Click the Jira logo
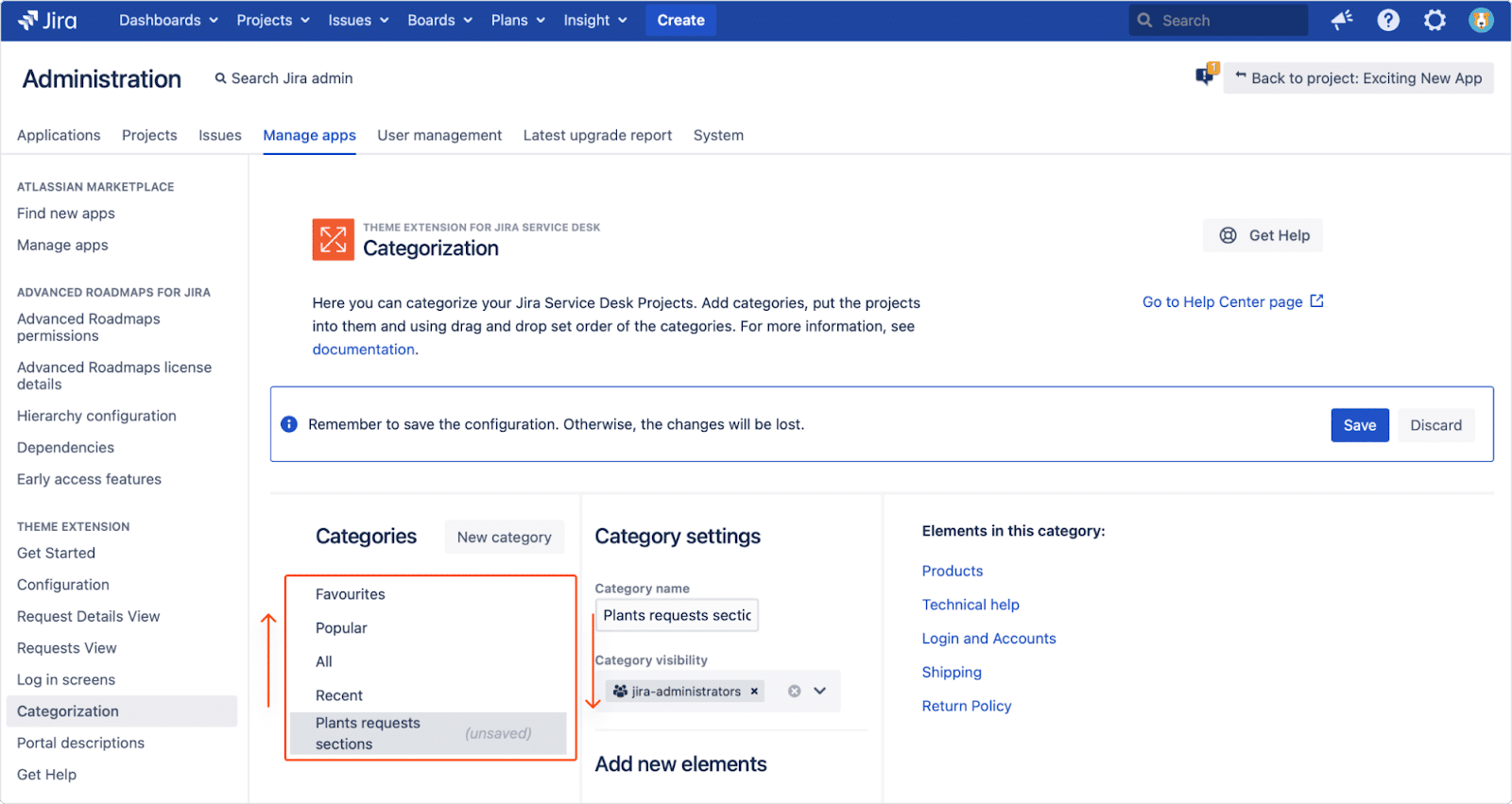Image resolution: width=1512 pixels, height=804 pixels. pos(47,20)
